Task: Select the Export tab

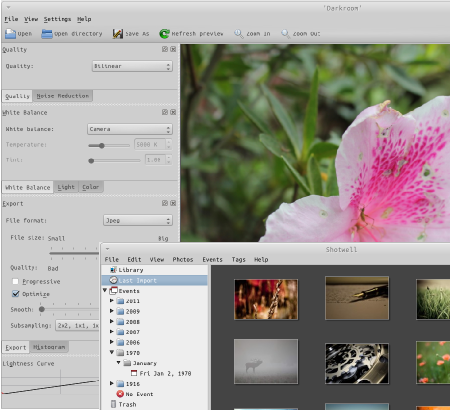Action: (x=16, y=347)
